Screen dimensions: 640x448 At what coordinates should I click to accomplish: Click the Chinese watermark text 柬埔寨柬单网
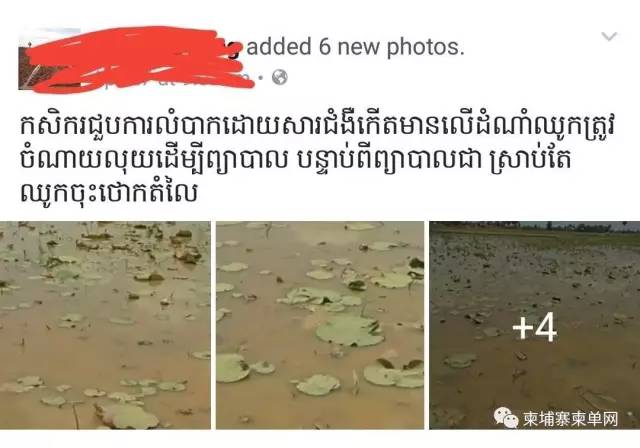(x=571, y=419)
